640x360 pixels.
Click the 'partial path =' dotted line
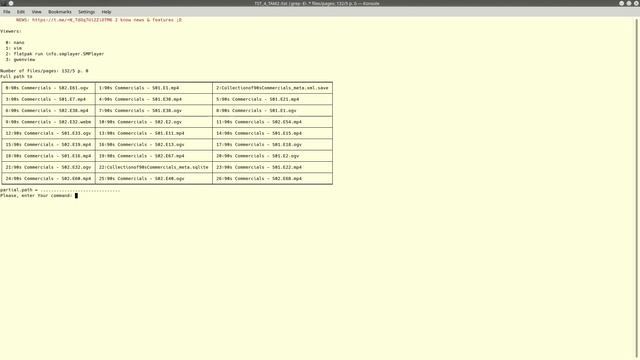60,190
